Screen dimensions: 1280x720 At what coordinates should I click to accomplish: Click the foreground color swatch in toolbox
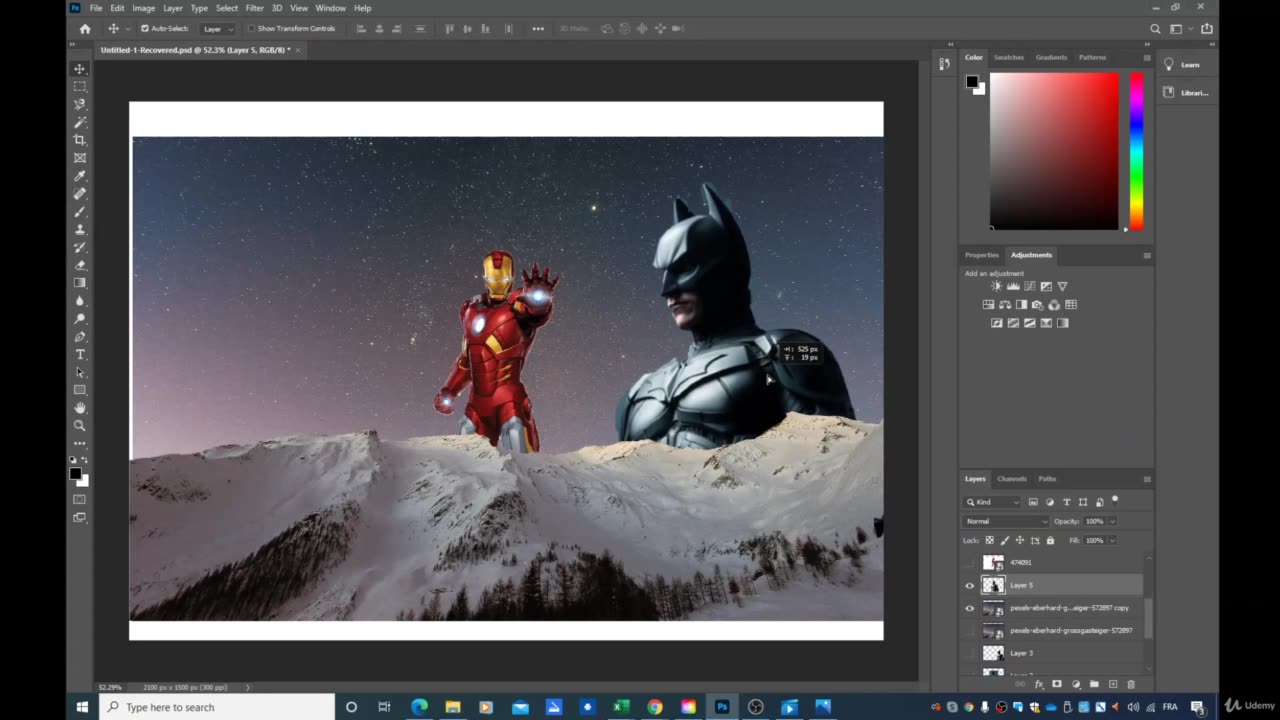(x=75, y=474)
